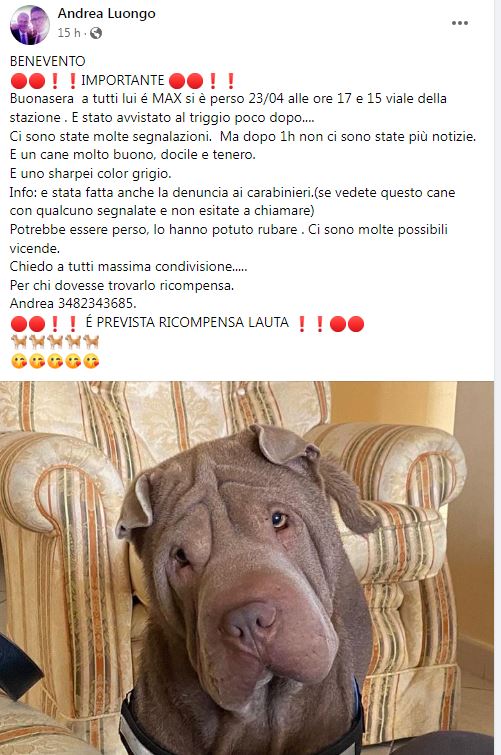The width and height of the screenshot is (501, 755).
Task: Open the 15 h timestamp link
Action: (68, 33)
